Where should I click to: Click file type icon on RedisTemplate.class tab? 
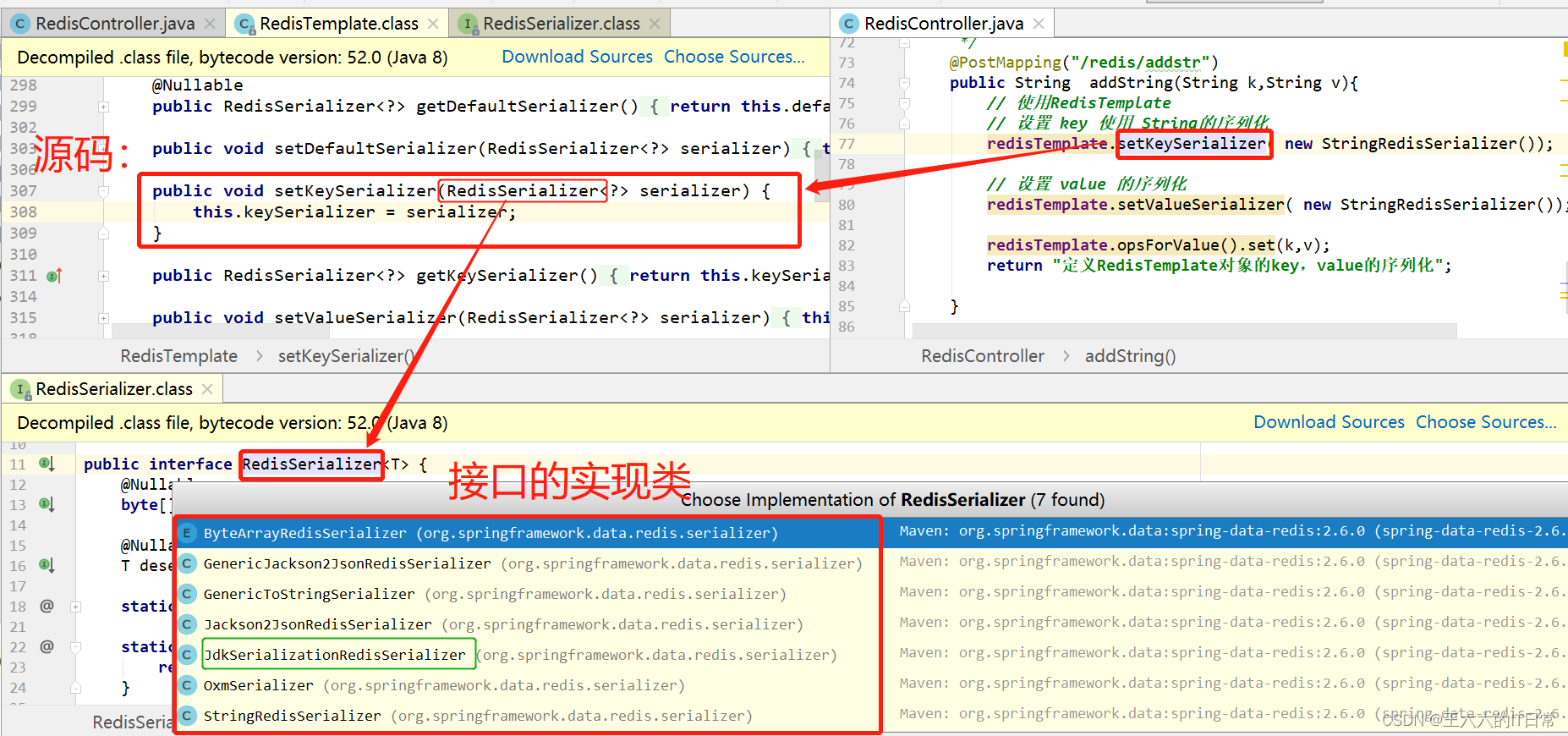245,25
